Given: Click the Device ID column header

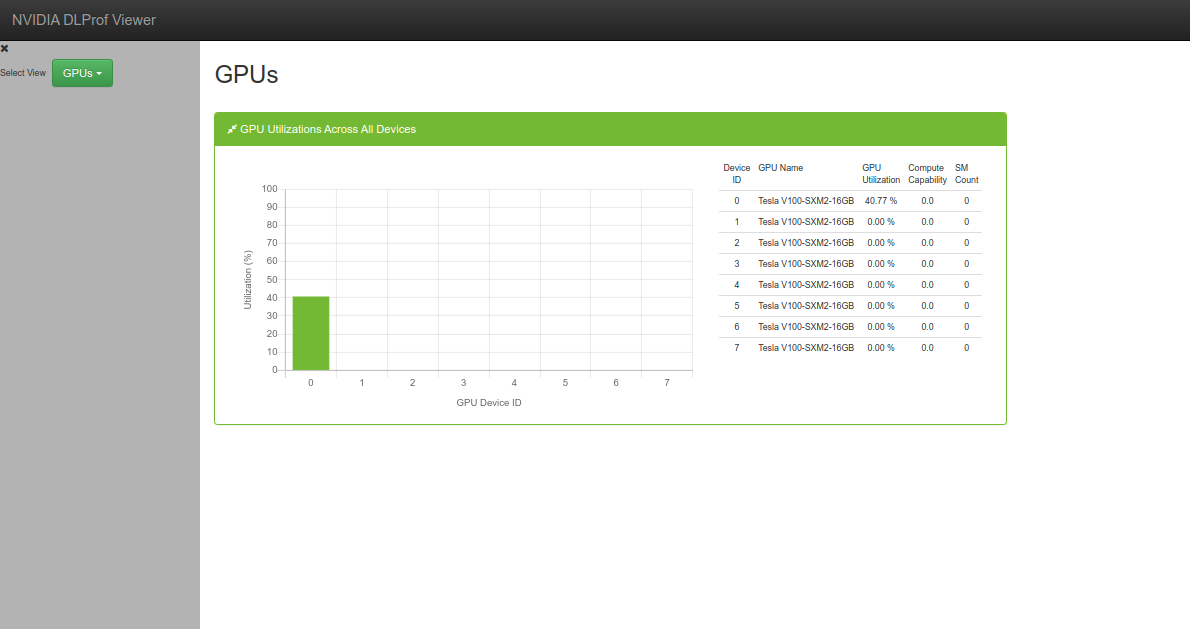Looking at the screenshot, I should point(736,174).
